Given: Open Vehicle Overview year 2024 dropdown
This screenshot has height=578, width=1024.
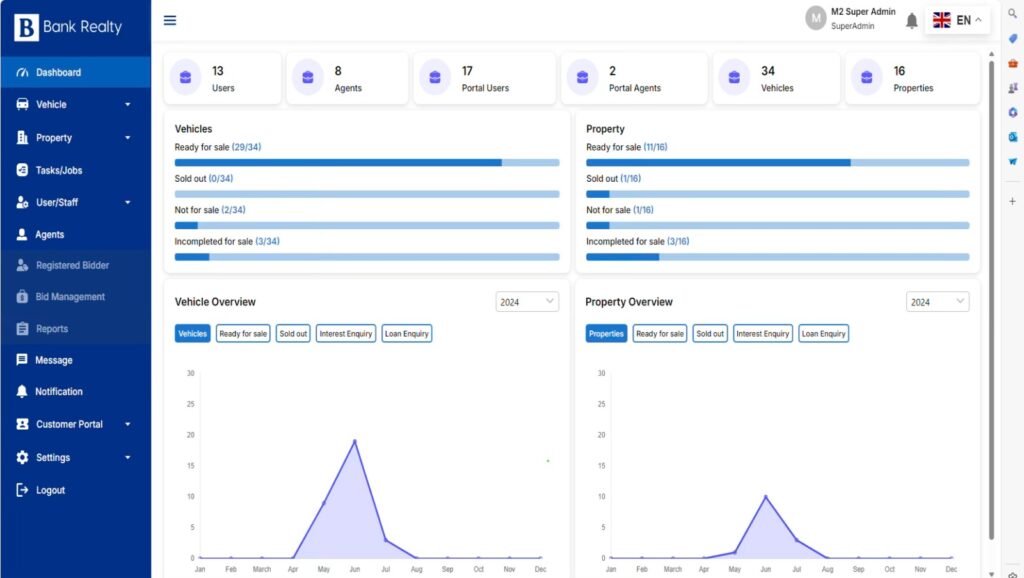Looking at the screenshot, I should [x=527, y=302].
